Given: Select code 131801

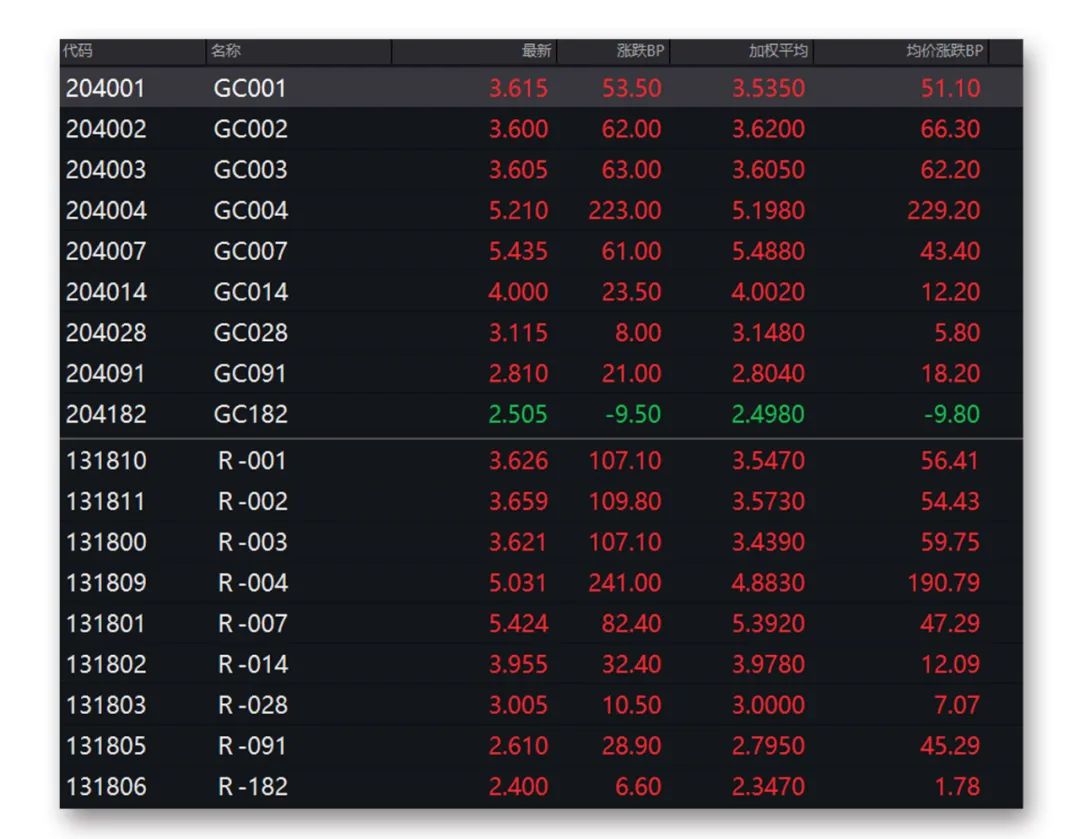Looking at the screenshot, I should point(105,623).
